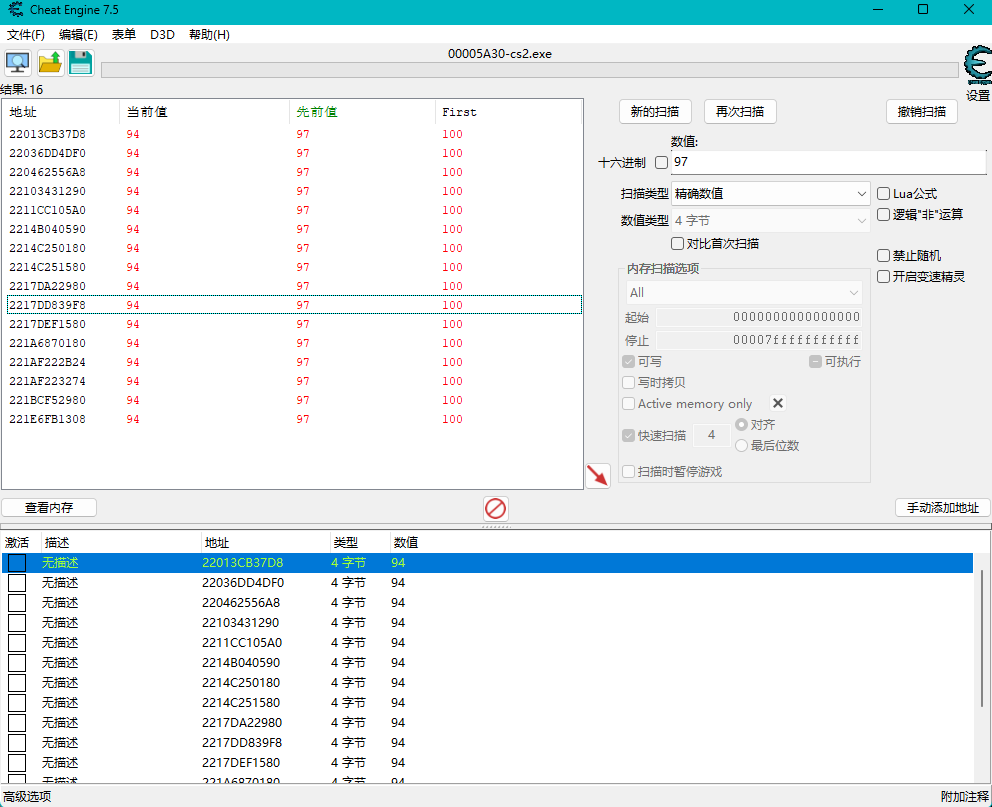
Task: Open the 编辑(E) menu
Action: [78, 35]
